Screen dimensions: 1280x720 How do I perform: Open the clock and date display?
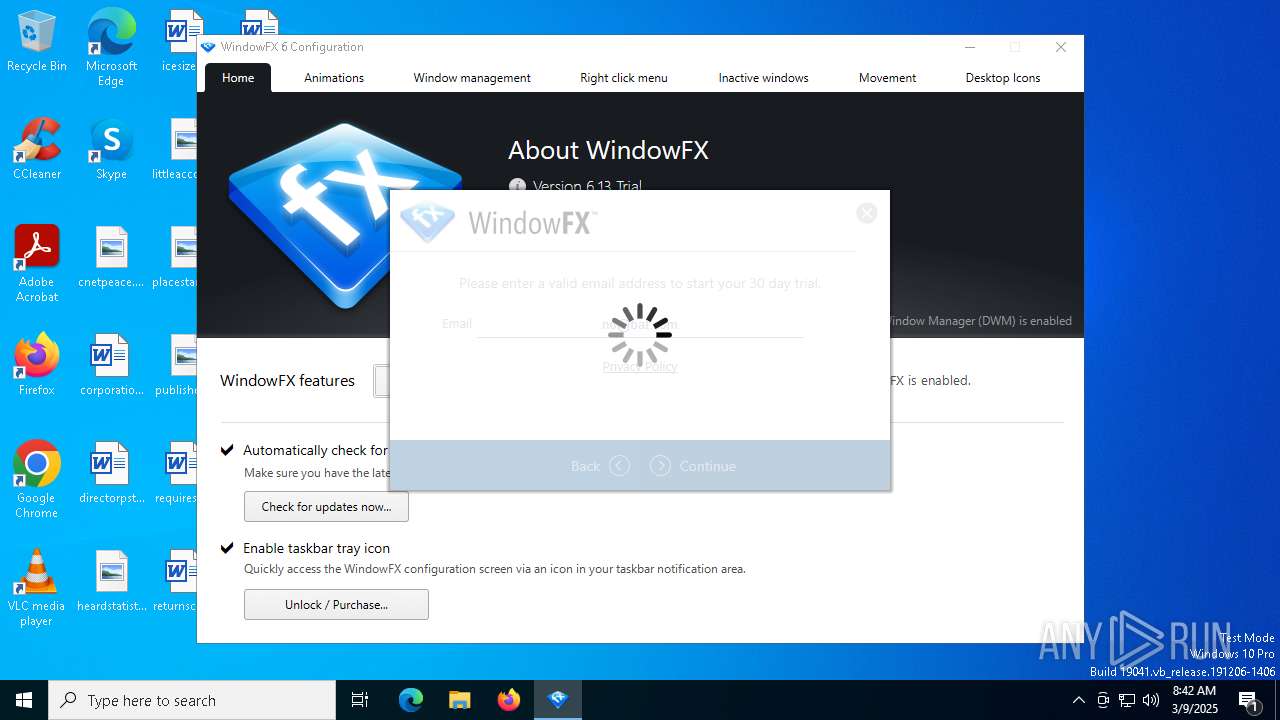pyautogui.click(x=1194, y=700)
